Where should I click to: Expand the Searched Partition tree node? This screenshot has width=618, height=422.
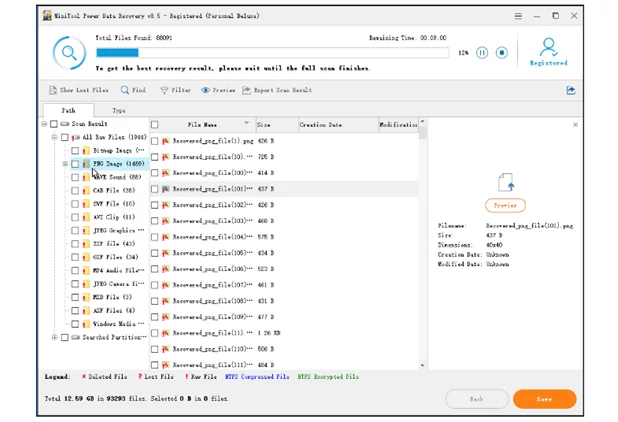tap(54, 337)
